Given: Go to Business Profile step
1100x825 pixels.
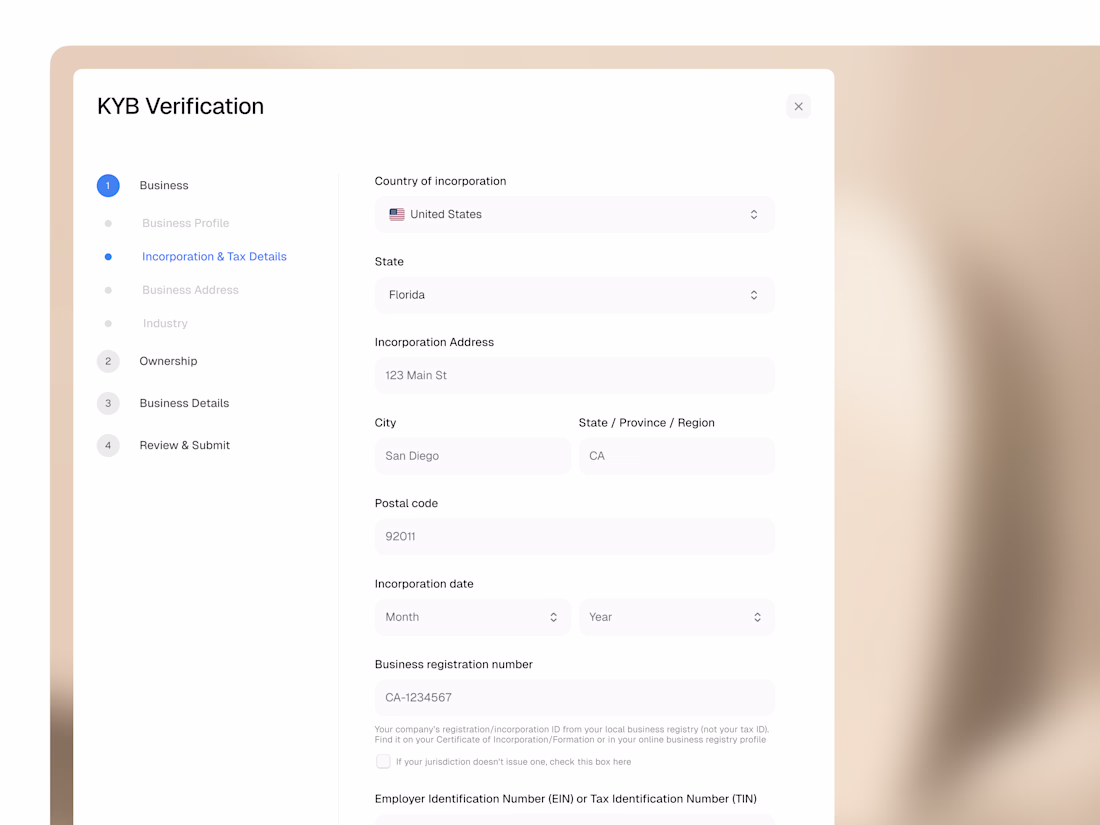Looking at the screenshot, I should [x=185, y=223].
